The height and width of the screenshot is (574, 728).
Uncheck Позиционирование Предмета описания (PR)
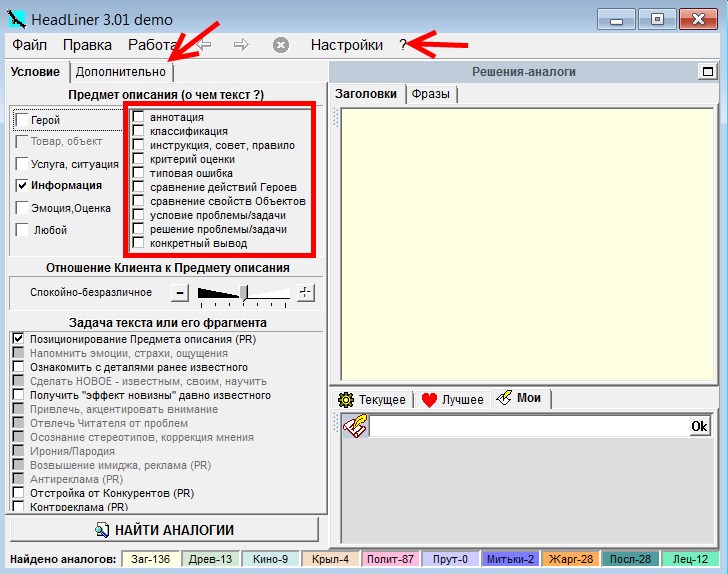point(18,339)
